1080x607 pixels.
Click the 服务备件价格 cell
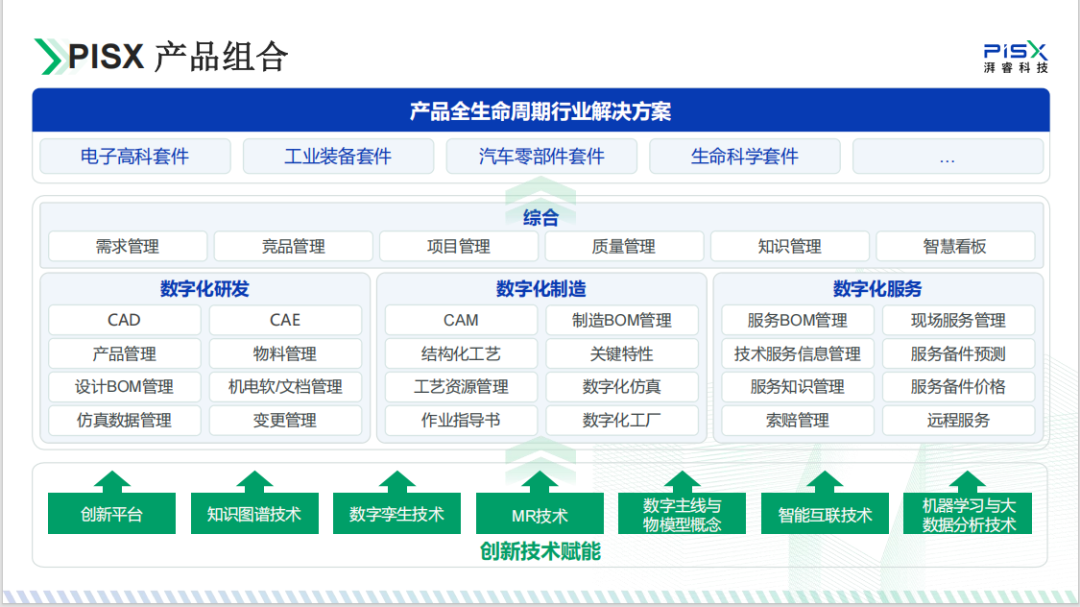click(959, 387)
